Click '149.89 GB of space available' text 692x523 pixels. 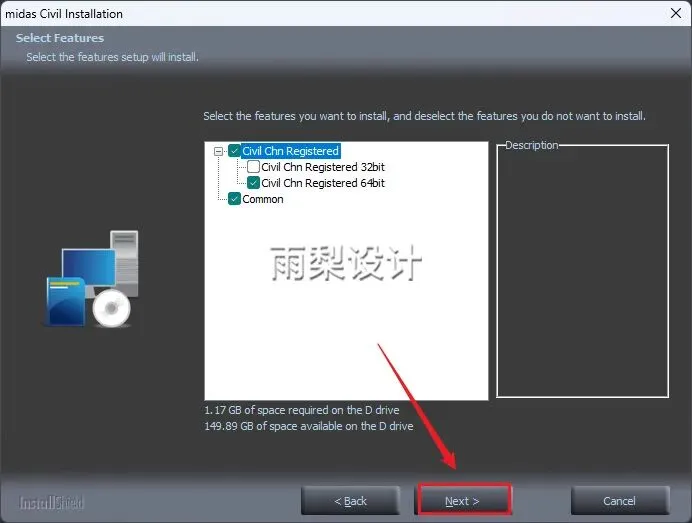coord(308,426)
